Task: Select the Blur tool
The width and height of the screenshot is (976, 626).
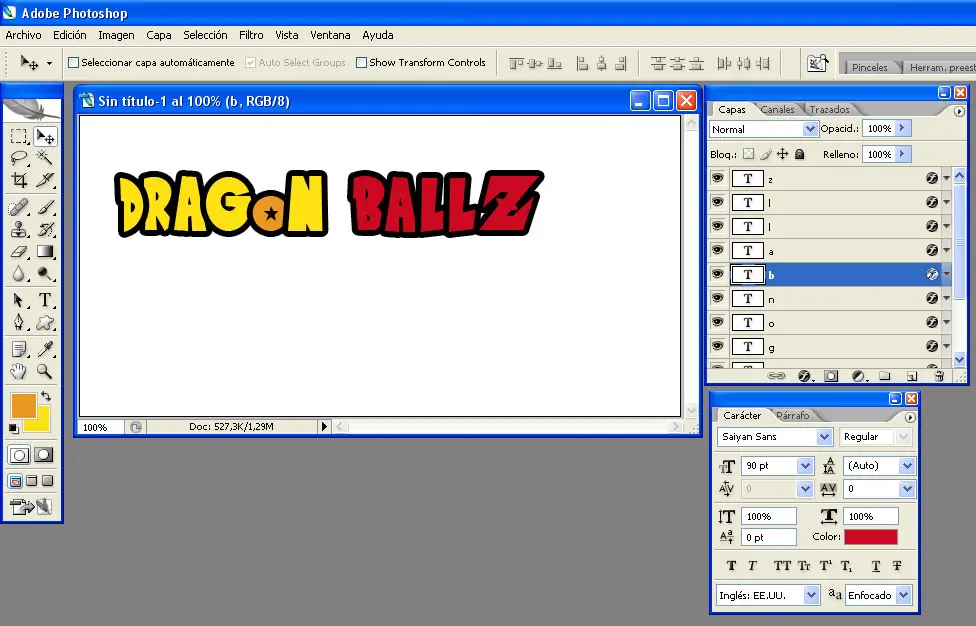Action: coord(19,274)
